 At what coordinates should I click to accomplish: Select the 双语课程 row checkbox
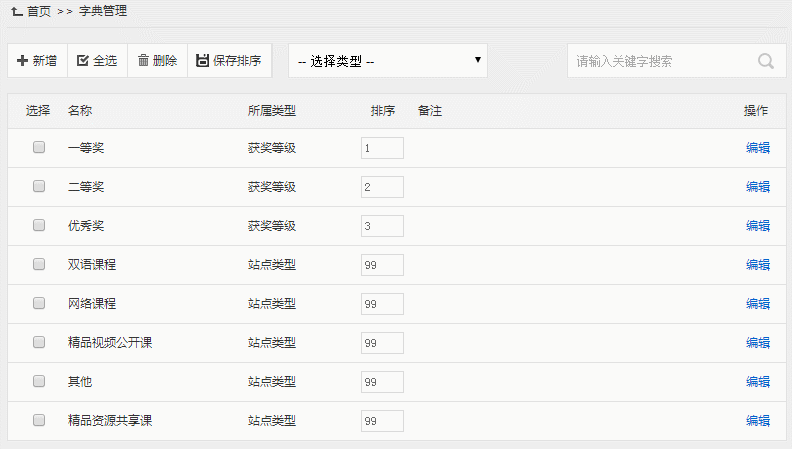pos(39,264)
